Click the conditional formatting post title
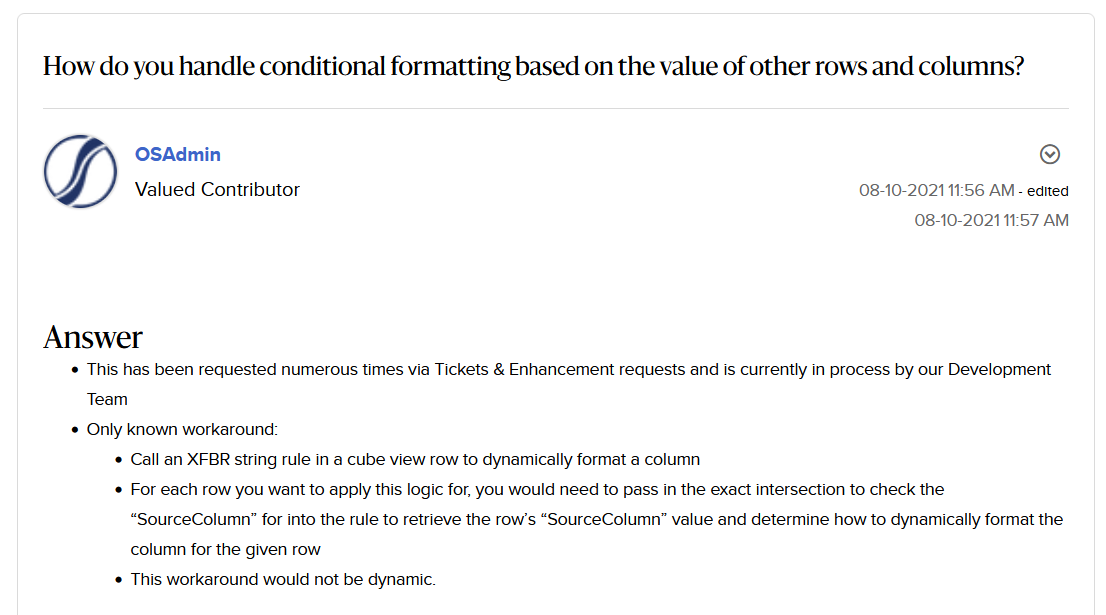Screen dimensions: 1106x615 pos(534,67)
